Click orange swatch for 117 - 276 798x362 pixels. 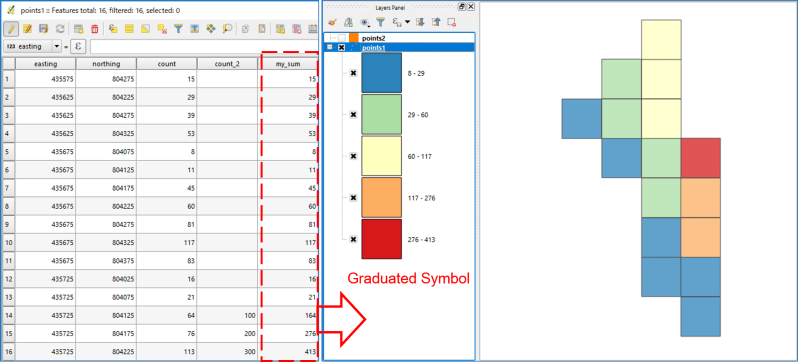pyautogui.click(x=382, y=198)
